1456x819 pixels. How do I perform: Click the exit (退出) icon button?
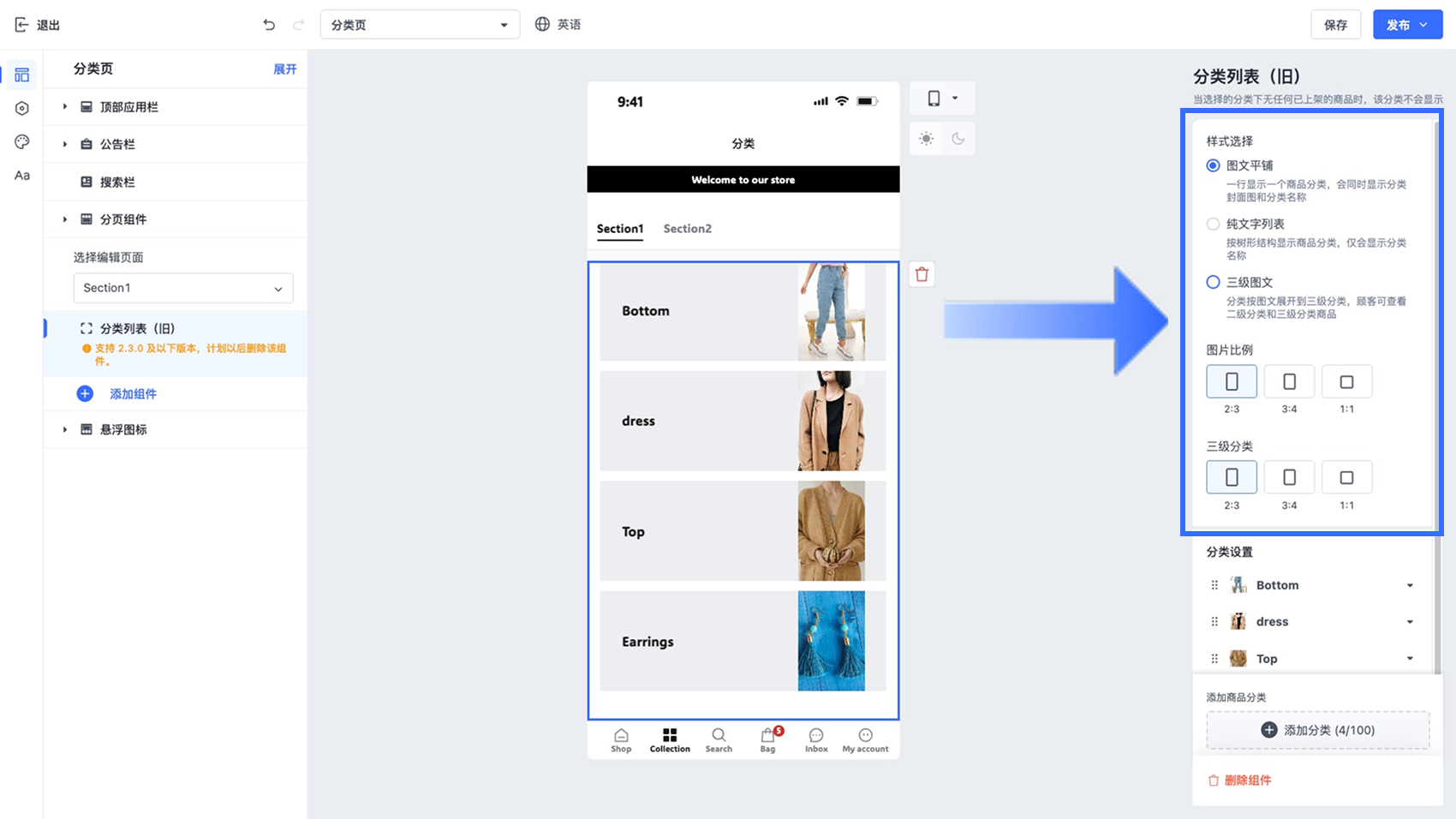tap(21, 25)
